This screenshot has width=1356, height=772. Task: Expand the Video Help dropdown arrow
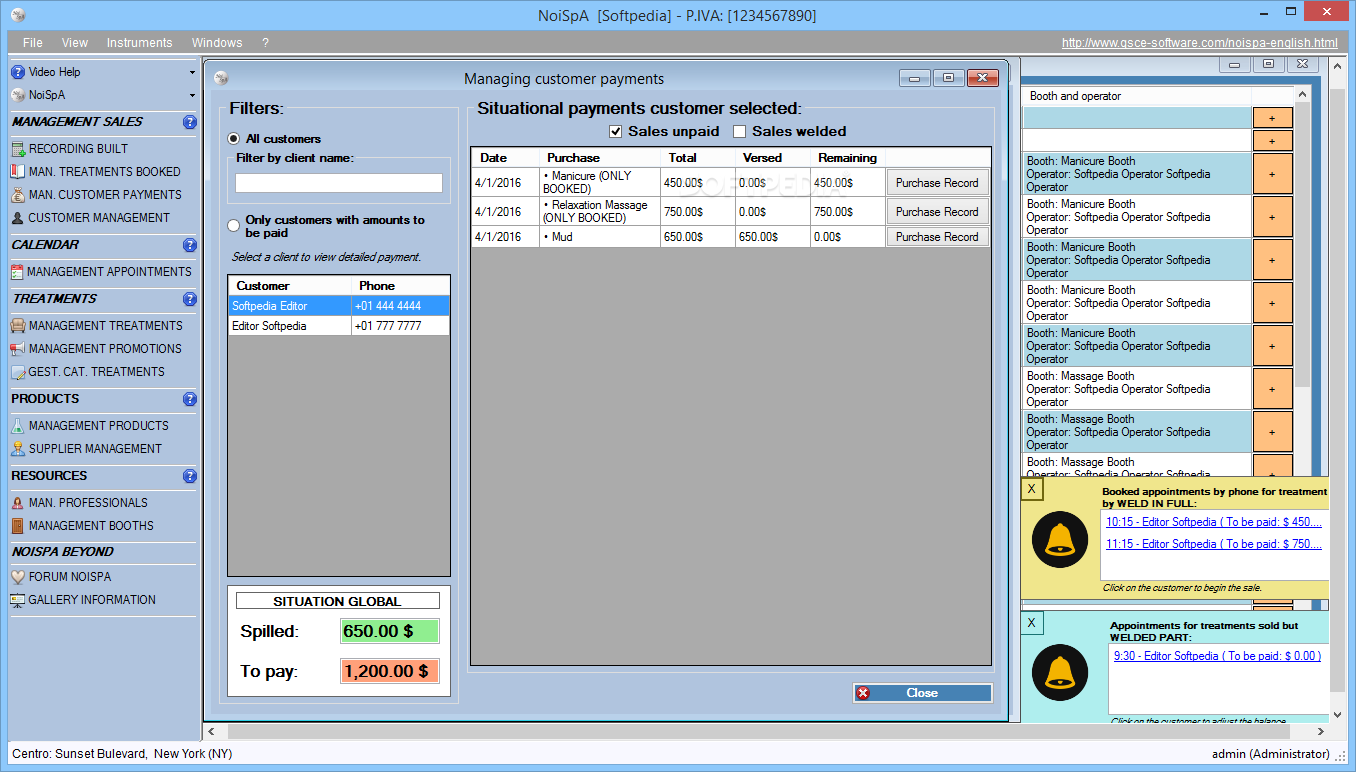(x=192, y=72)
